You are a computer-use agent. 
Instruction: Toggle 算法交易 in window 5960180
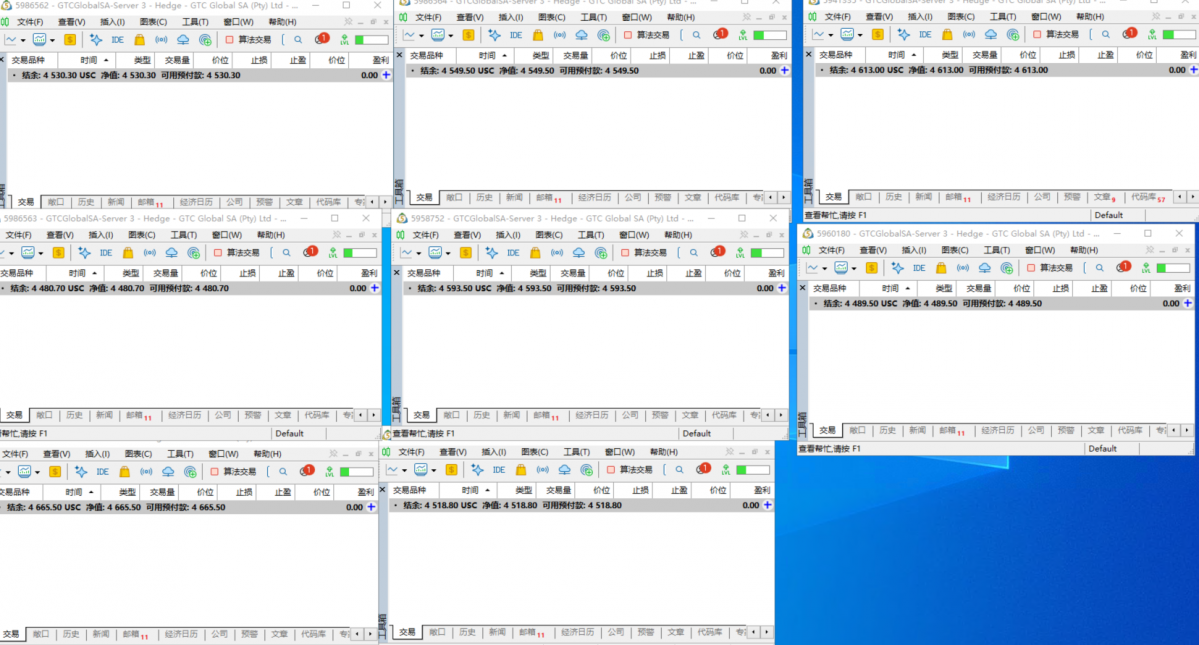1050,268
